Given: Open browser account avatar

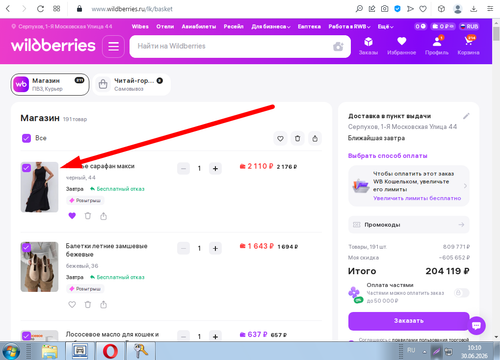Looking at the screenshot, I should (458, 9).
